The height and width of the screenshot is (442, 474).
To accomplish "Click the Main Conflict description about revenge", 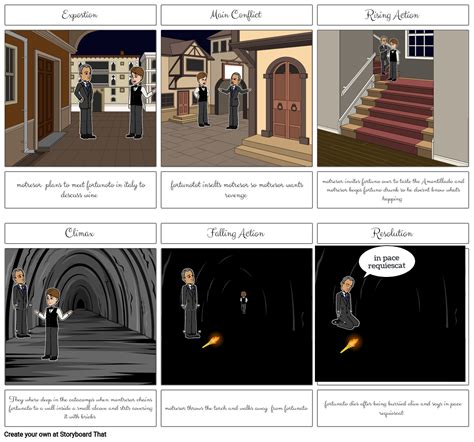I will coord(237,190).
